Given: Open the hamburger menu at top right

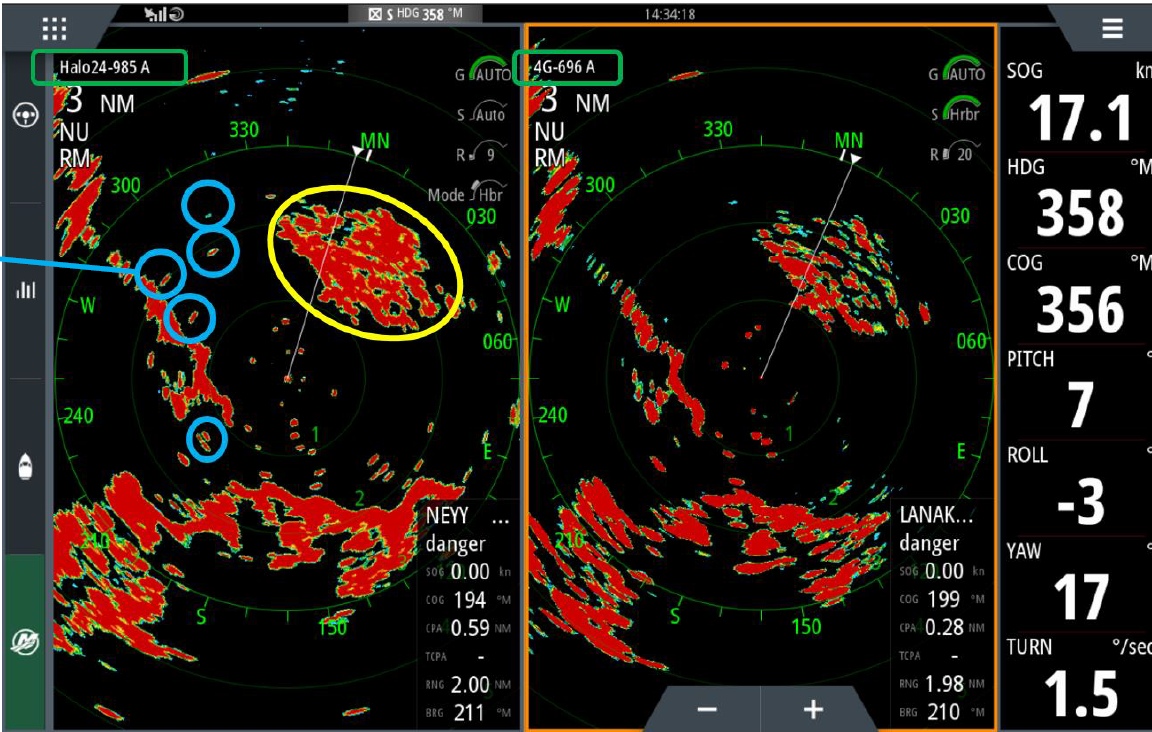Looking at the screenshot, I should (1112, 28).
